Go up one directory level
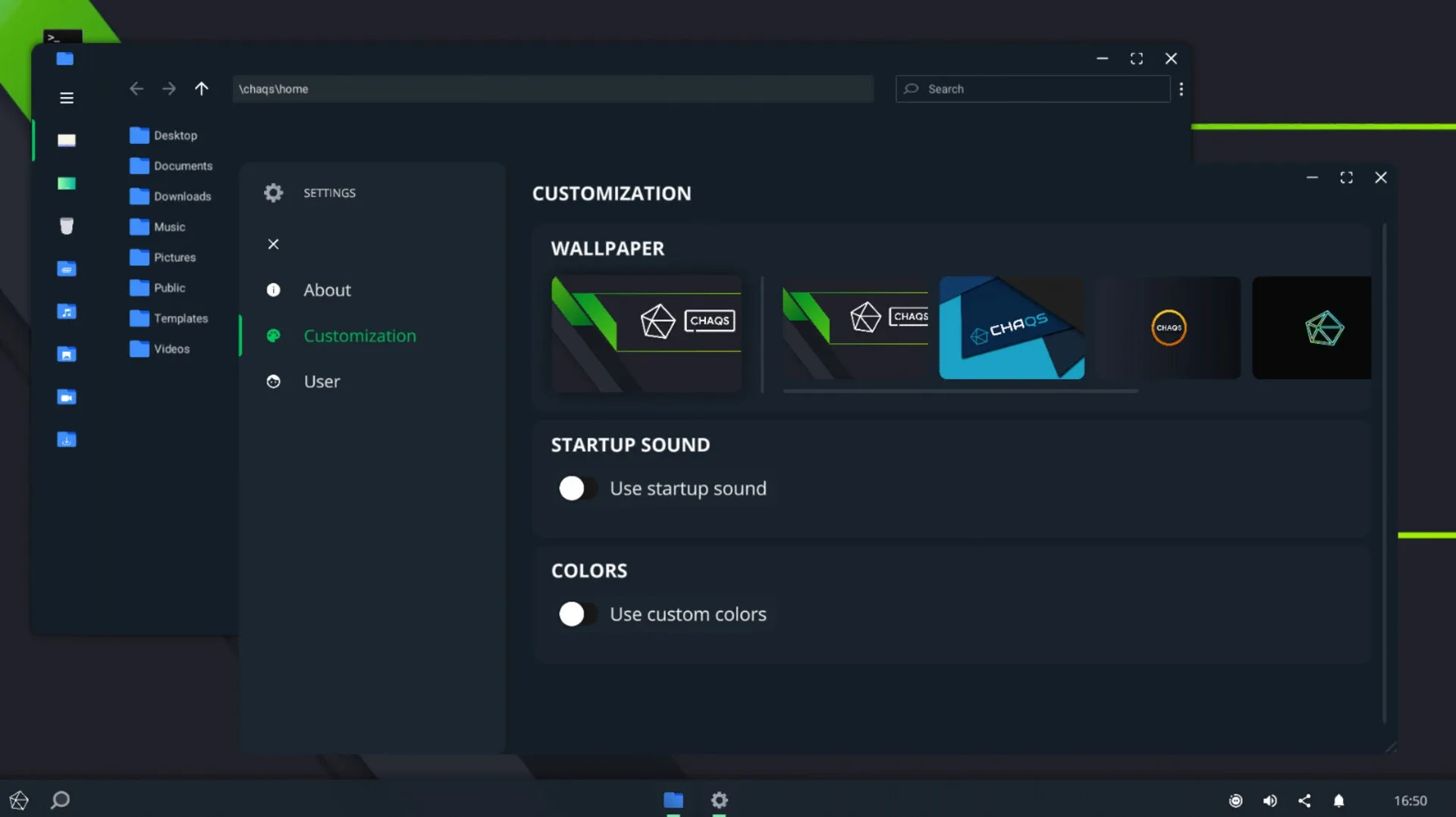Image resolution: width=1456 pixels, height=817 pixels. point(201,89)
